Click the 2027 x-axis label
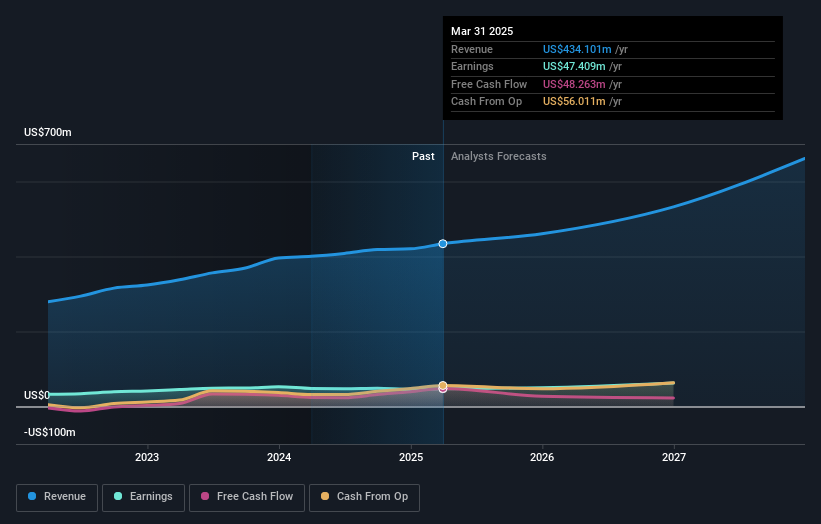Screen dimensions: 821x524 pos(674,457)
